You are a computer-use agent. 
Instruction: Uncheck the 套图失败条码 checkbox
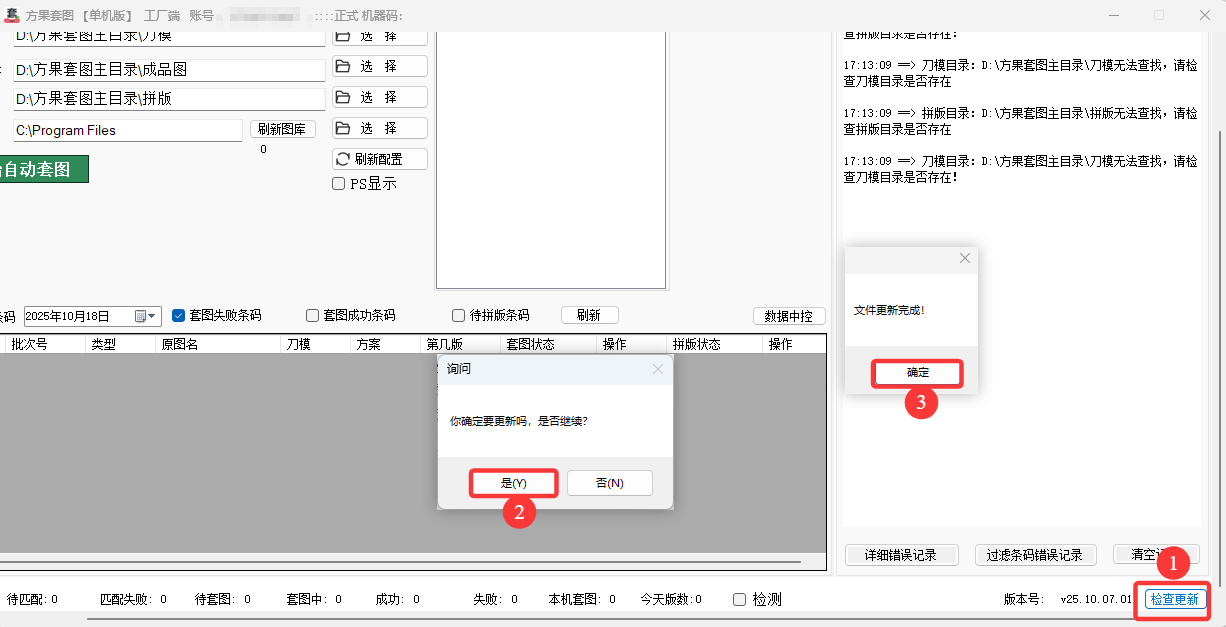178,315
